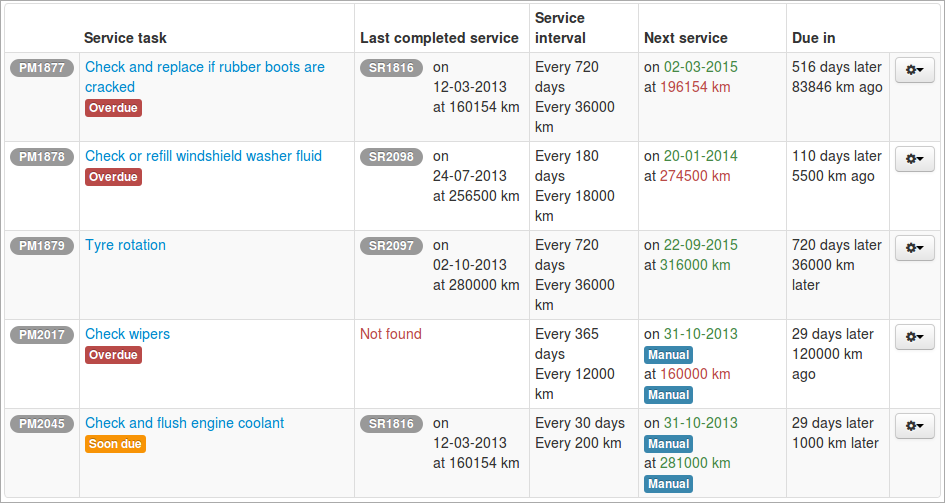Screen dimensions: 945x503
Task: Click the 'Service task' column header
Action: (125, 38)
